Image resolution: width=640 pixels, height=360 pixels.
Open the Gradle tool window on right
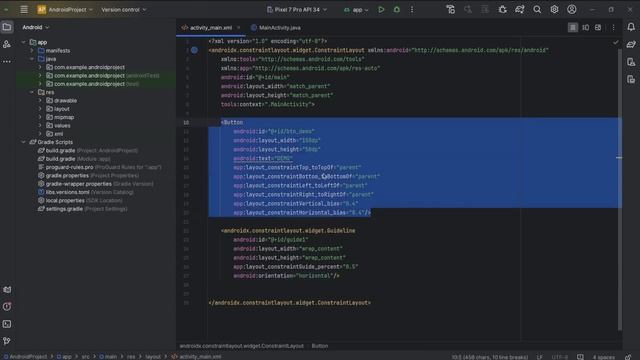[631, 44]
